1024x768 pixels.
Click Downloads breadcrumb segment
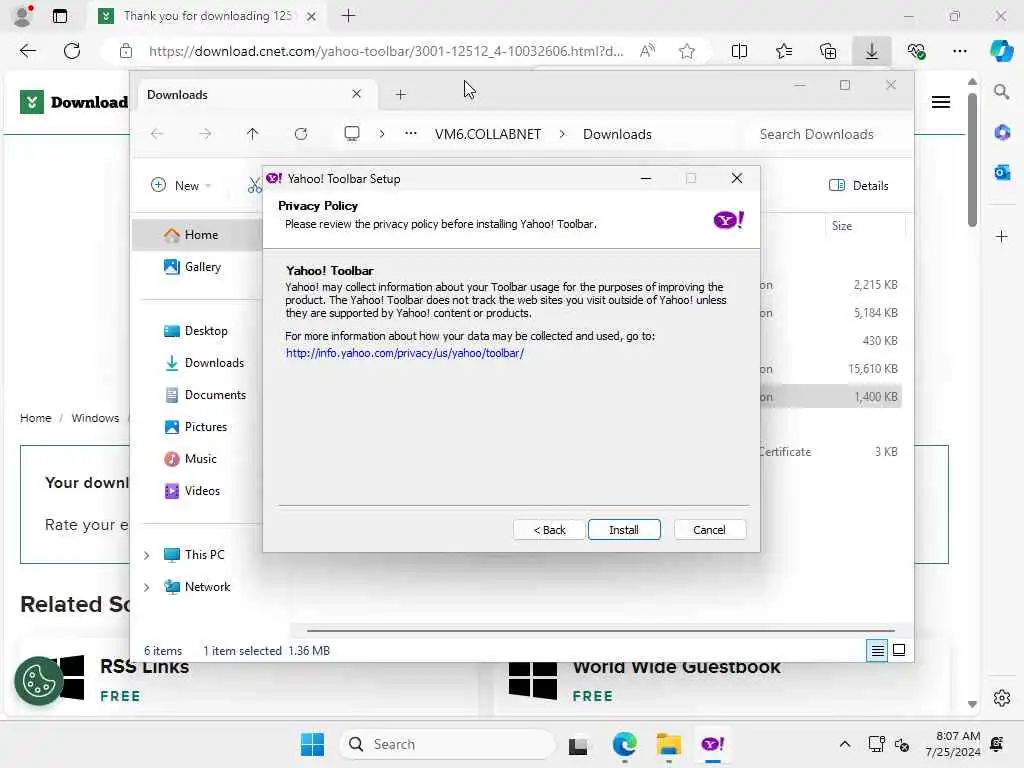[x=617, y=134]
